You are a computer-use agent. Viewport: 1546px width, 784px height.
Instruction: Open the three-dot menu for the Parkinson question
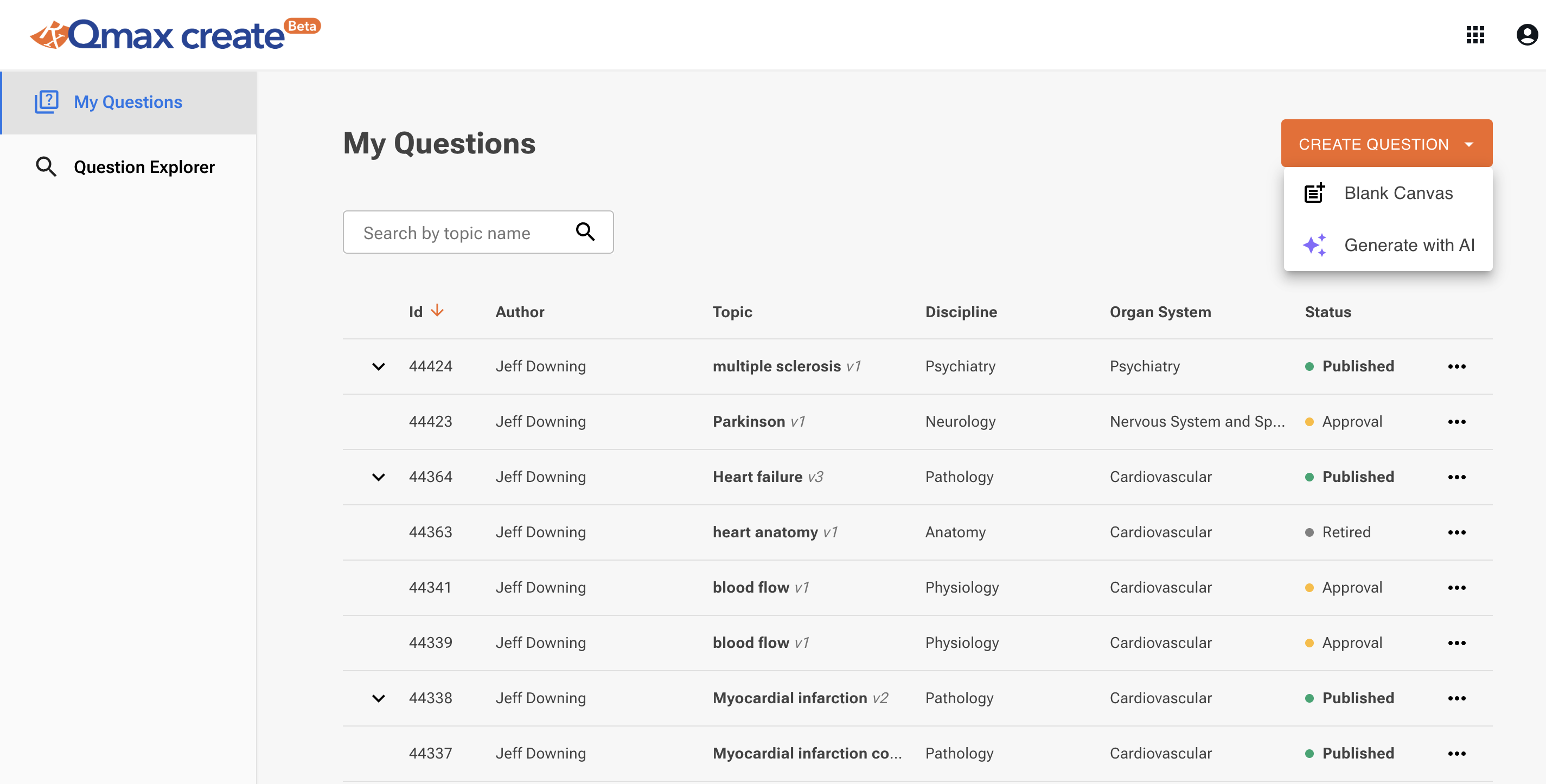[1458, 421]
